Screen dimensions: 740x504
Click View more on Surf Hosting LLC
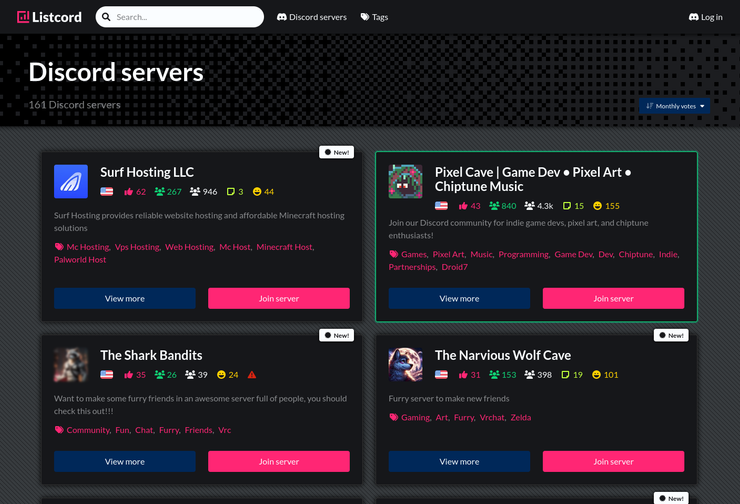(x=125, y=298)
